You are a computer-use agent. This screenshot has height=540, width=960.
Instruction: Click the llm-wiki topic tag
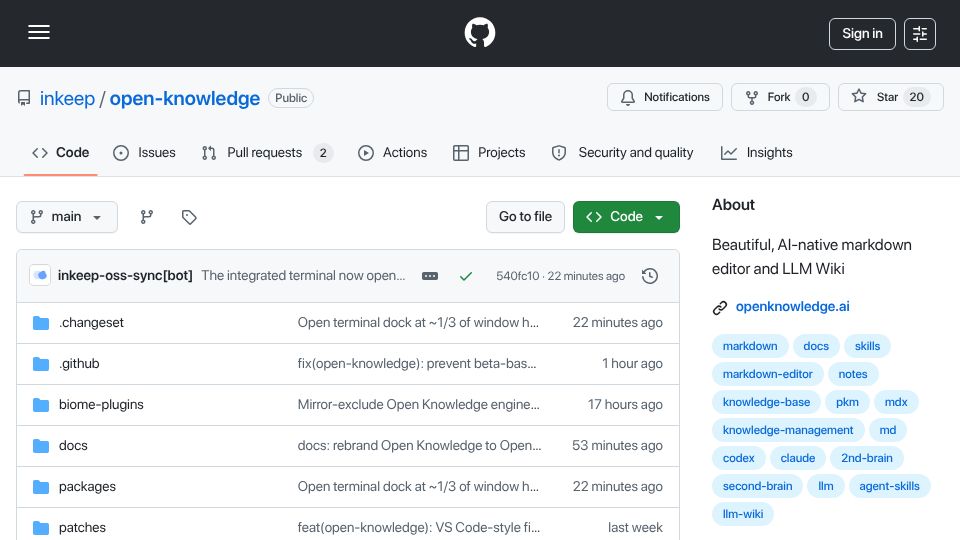coord(743,514)
